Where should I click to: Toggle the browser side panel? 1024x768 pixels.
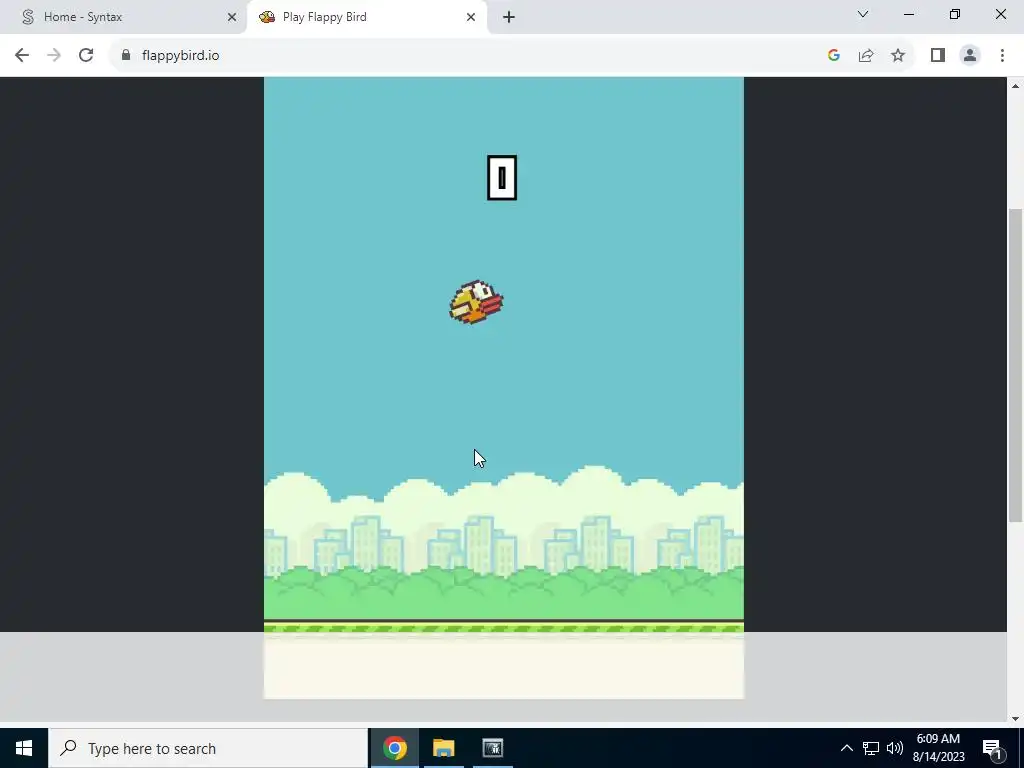click(938, 56)
